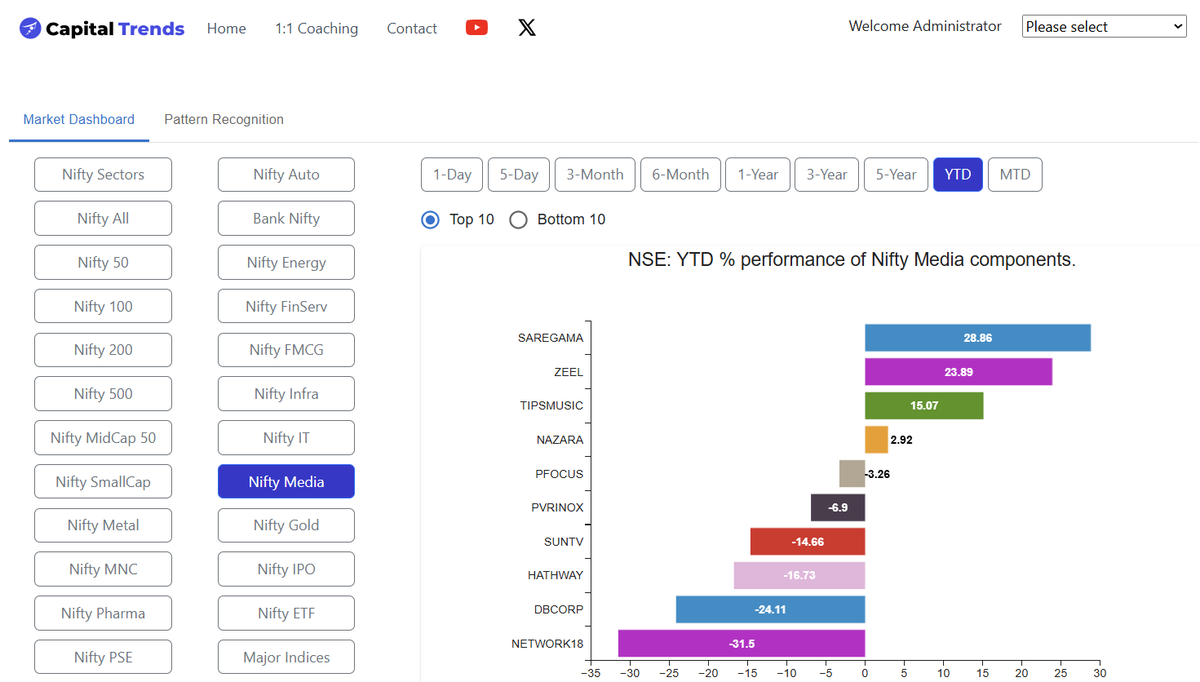Screen dimensions: 1200x682
Task: Select the Top 10 radio button
Action: 430,219
